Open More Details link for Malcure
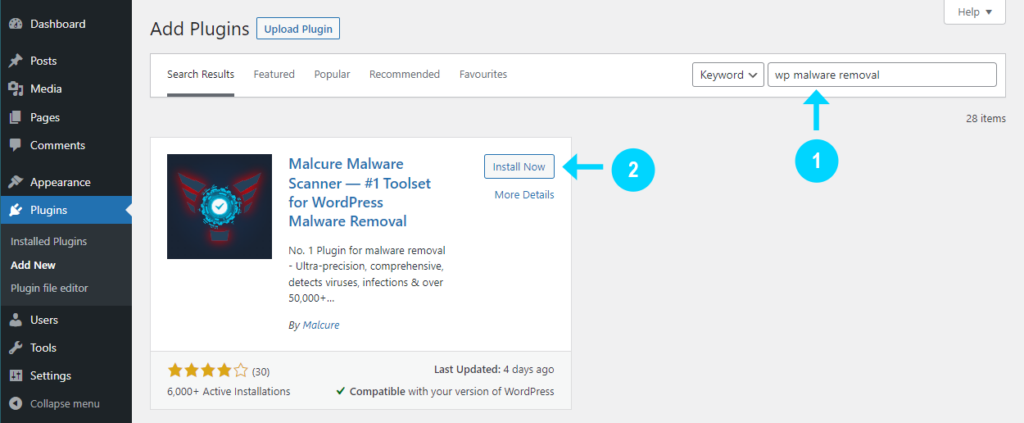Viewport: 1024px width, 423px height. pos(524,195)
